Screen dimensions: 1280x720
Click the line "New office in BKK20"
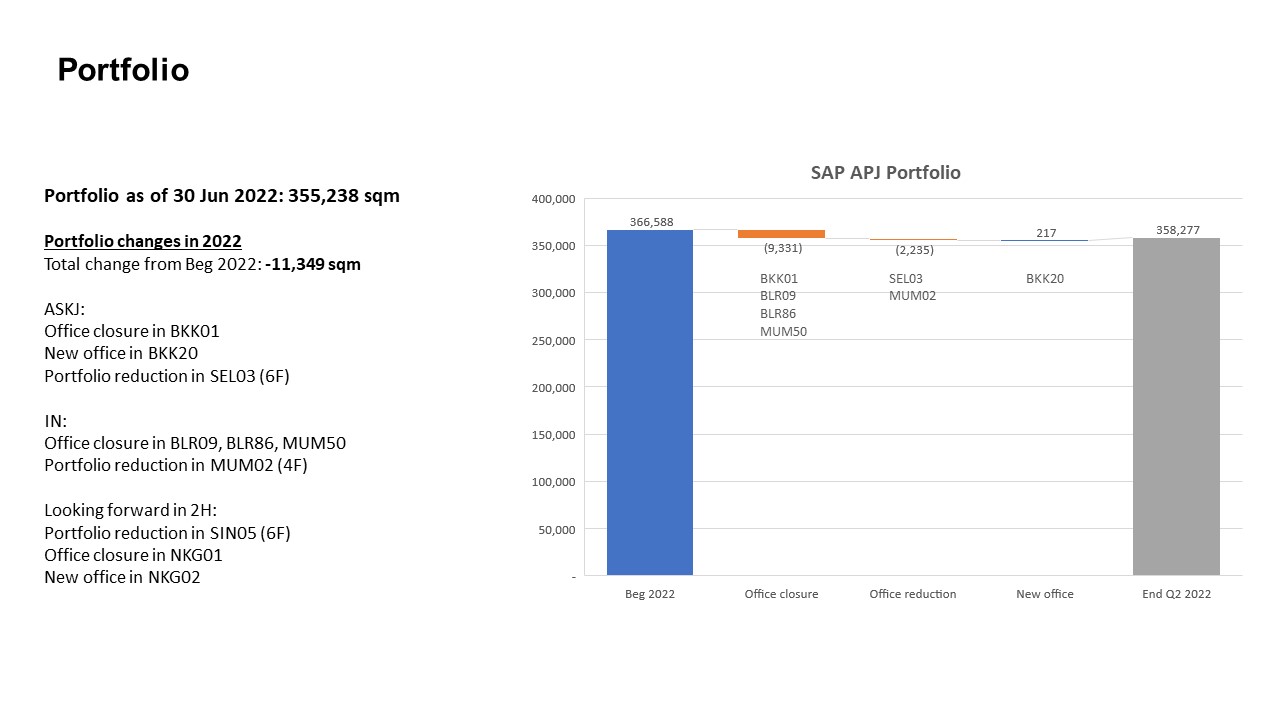click(121, 353)
